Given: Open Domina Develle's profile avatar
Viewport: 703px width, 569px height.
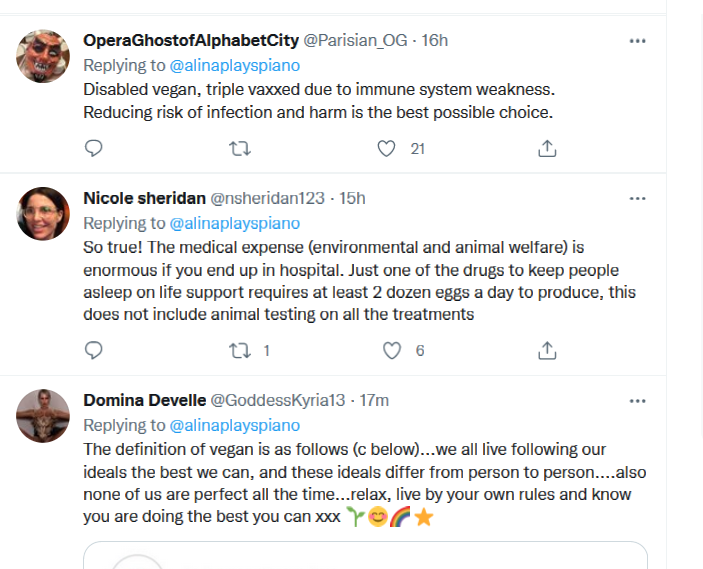Looking at the screenshot, I should pyautogui.click(x=43, y=416).
